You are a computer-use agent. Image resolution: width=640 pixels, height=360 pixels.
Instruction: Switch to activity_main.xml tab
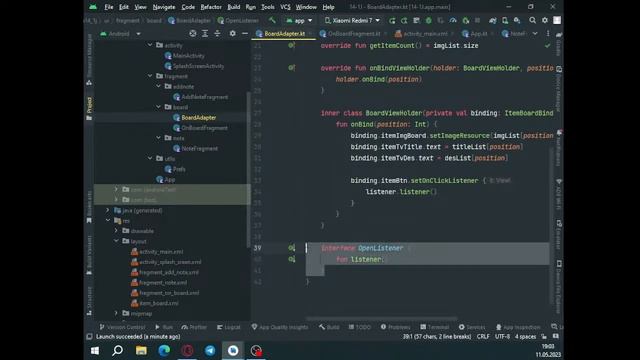point(425,33)
